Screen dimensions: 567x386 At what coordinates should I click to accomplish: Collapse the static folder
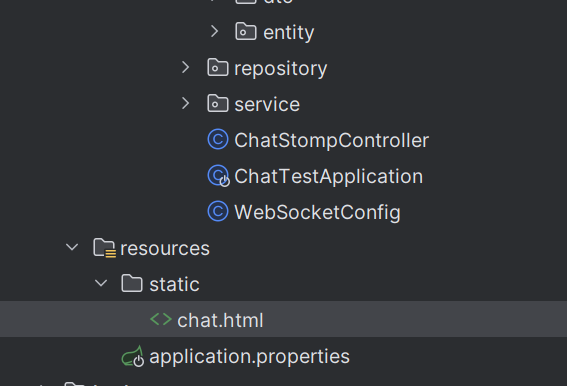[x=101, y=283]
